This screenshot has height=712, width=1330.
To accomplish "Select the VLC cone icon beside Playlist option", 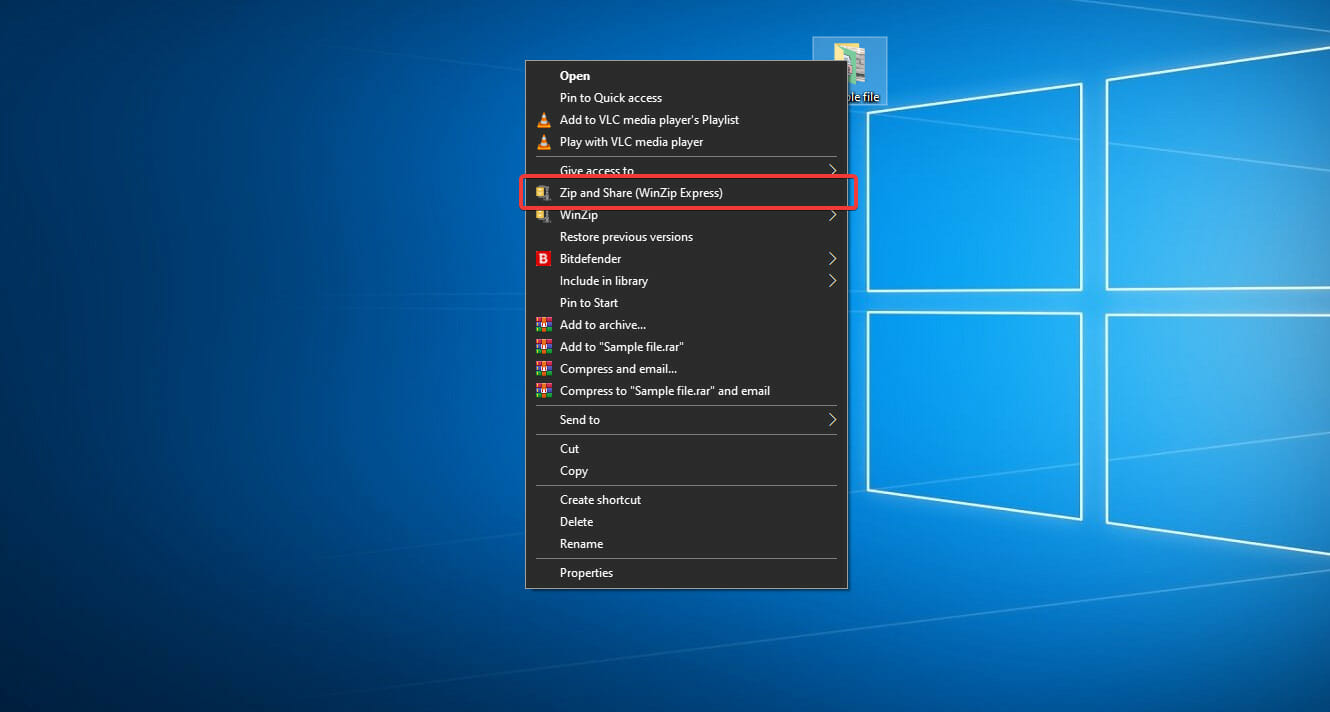I will 544,119.
